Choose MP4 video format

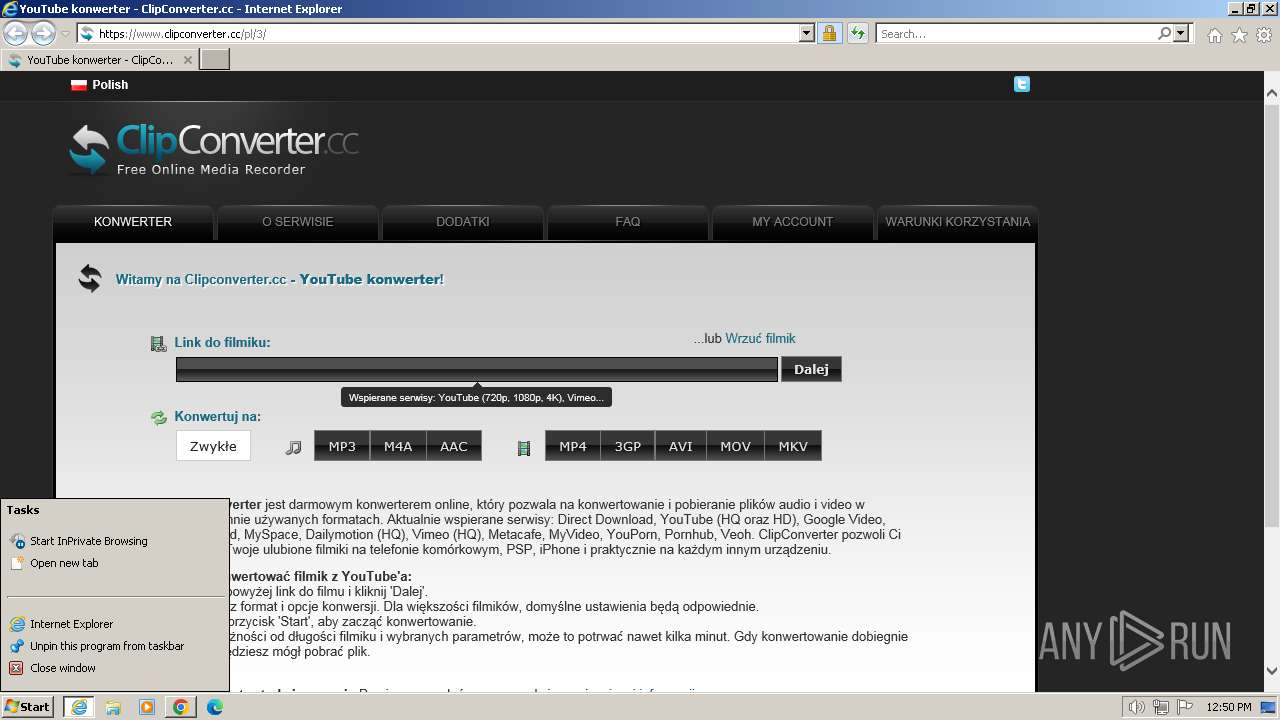[573, 446]
